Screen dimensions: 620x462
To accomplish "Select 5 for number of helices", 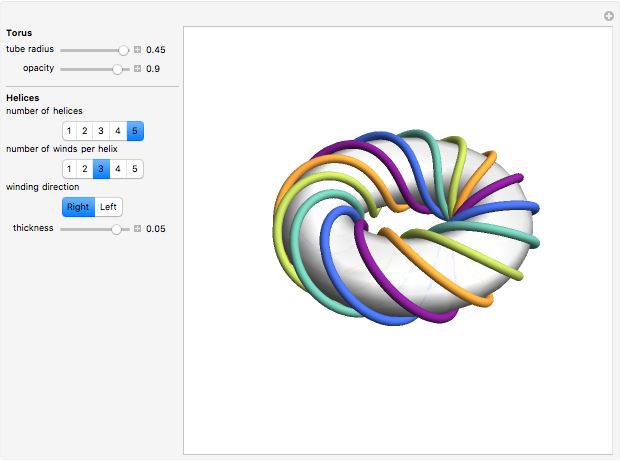I will tap(135, 131).
